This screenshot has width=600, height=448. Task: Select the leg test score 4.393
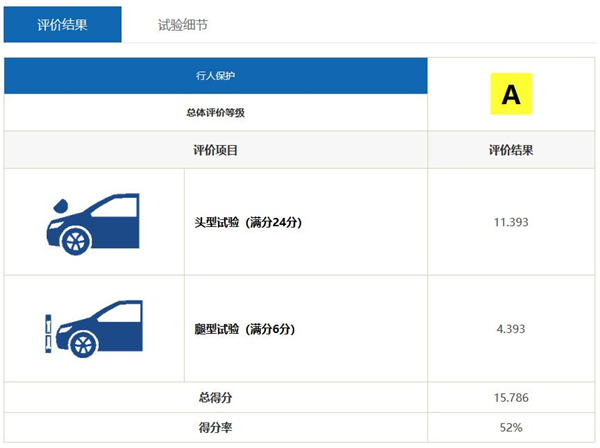click(511, 329)
